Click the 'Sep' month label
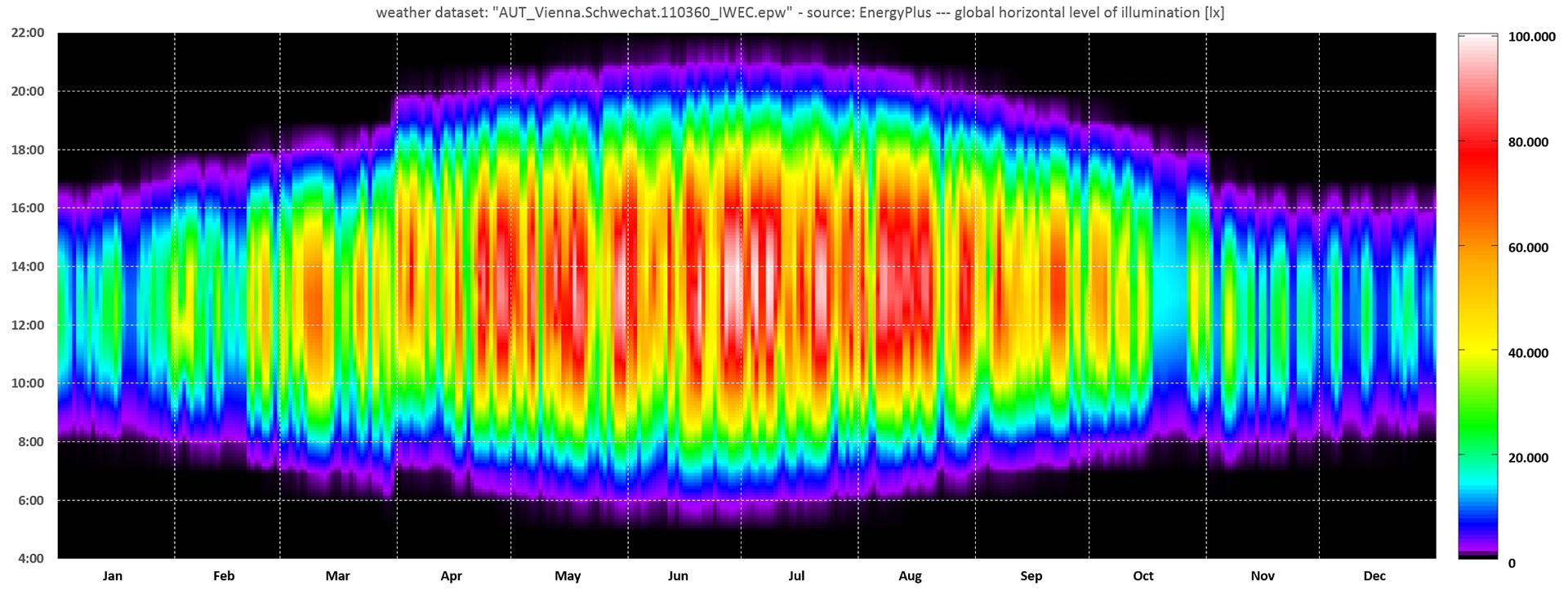Image resolution: width=1568 pixels, height=595 pixels. coord(1031,576)
